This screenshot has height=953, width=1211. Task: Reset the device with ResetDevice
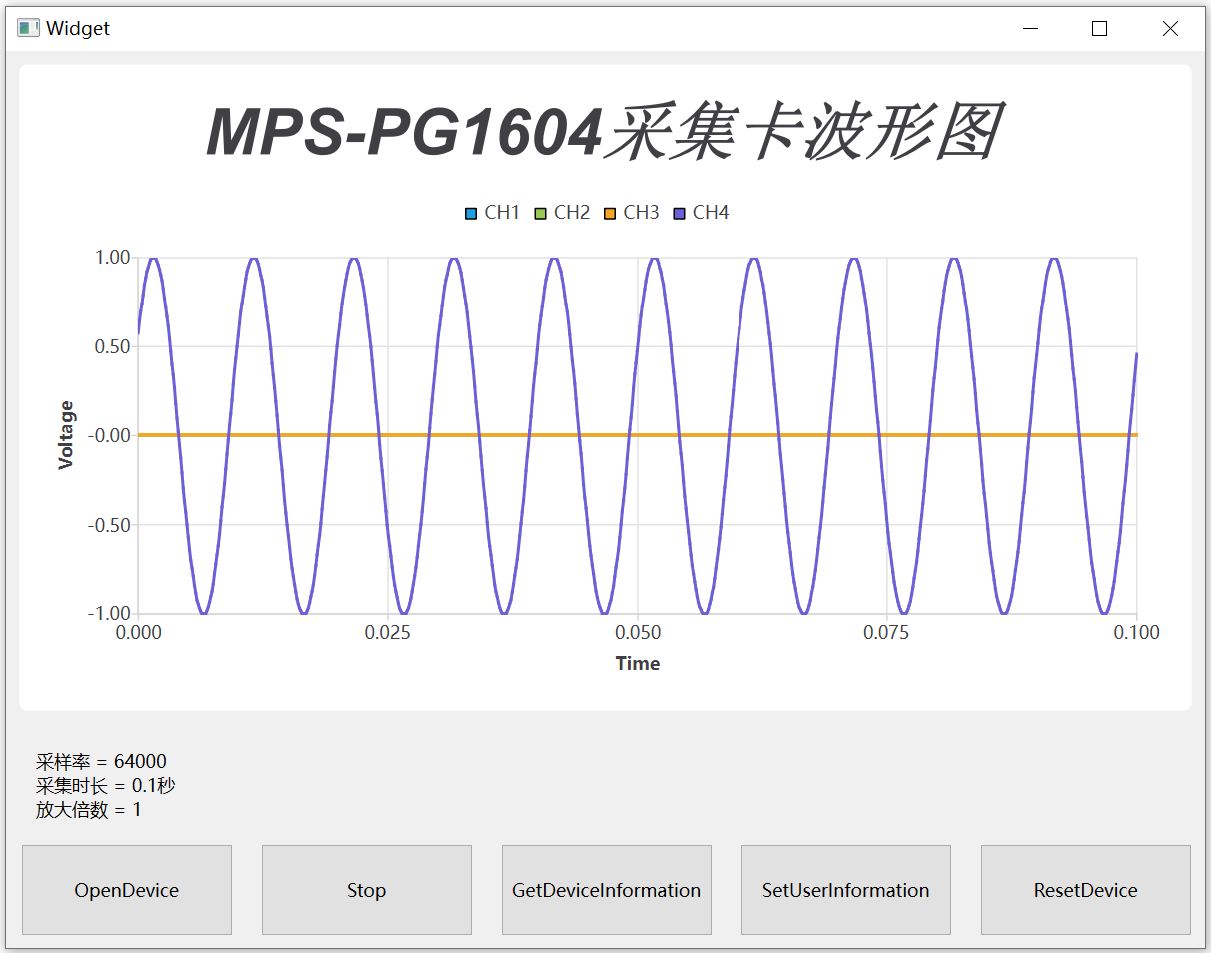pyautogui.click(x=1085, y=890)
